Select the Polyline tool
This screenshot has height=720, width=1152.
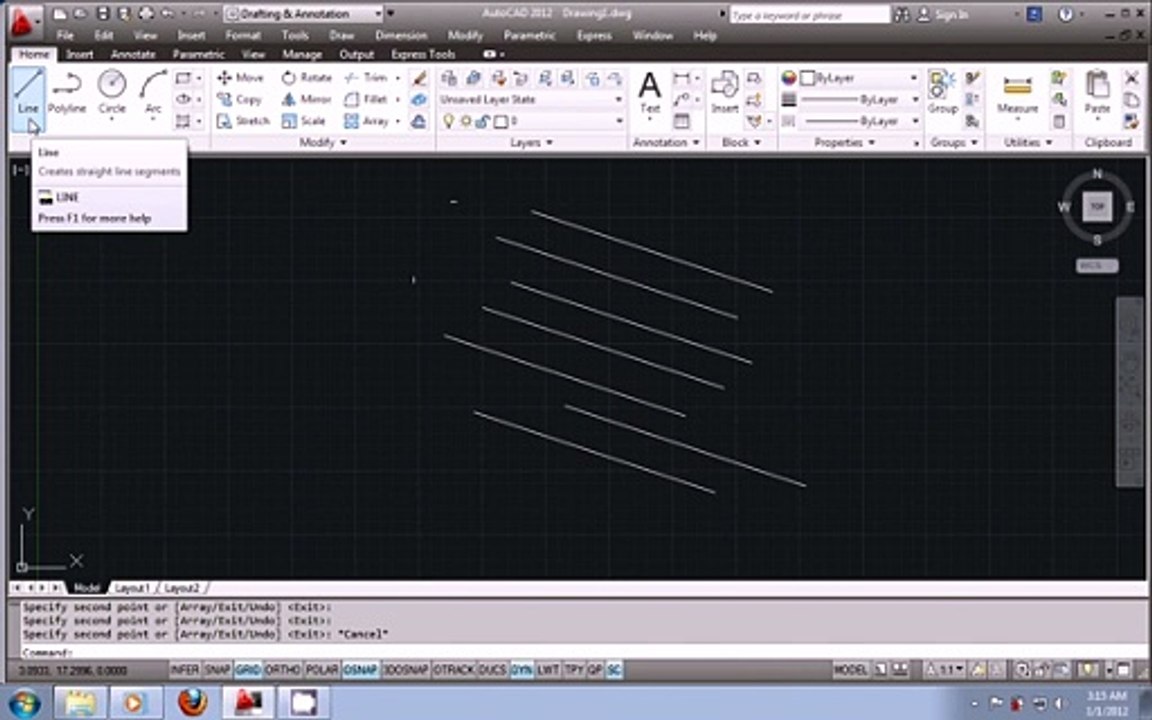click(67, 92)
